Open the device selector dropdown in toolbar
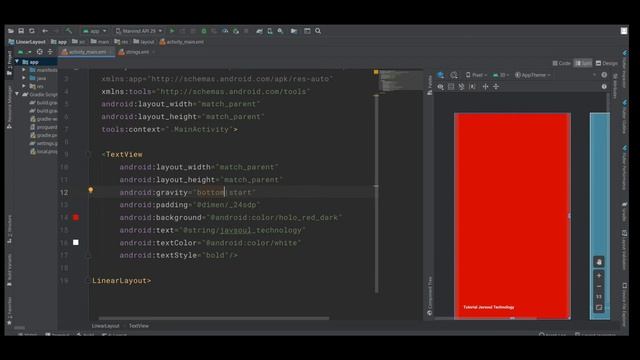Viewport: 640px width, 360px height. [x=139, y=31]
